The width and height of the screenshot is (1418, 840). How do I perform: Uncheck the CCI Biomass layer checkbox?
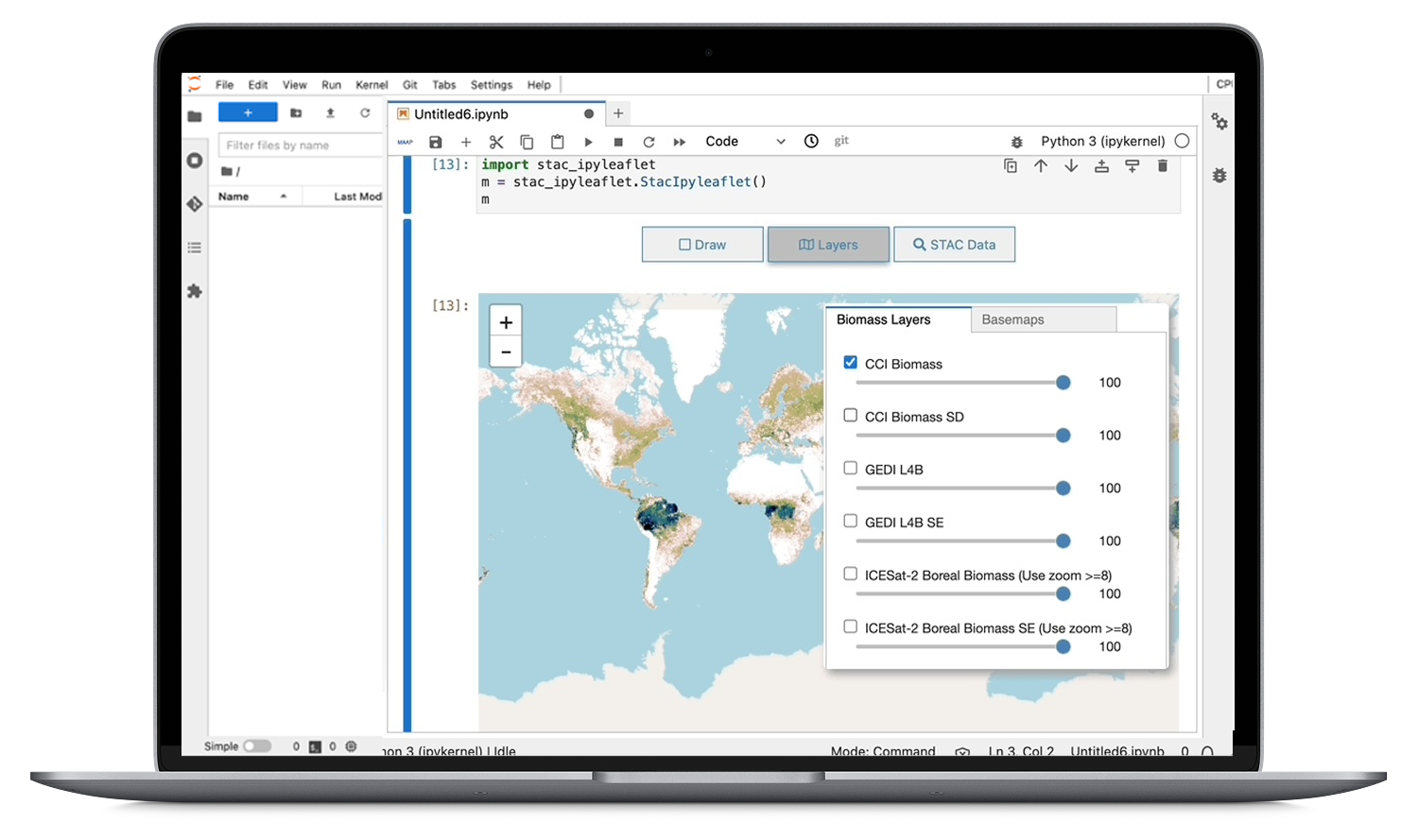[851, 363]
